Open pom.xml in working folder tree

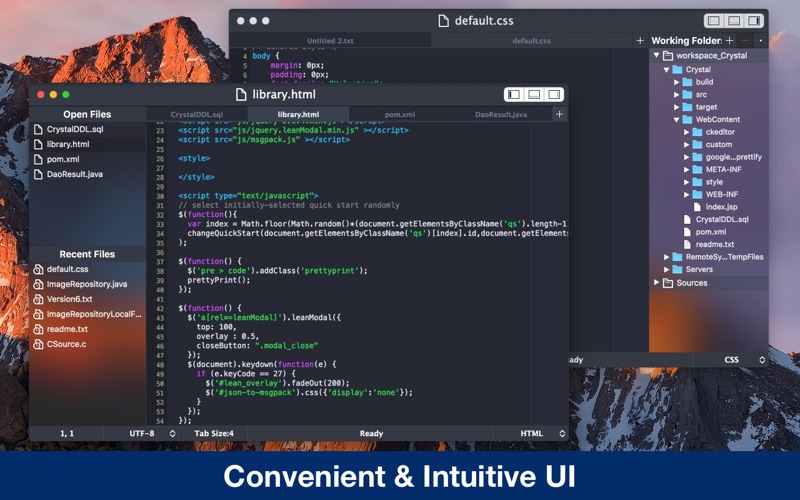click(x=711, y=232)
